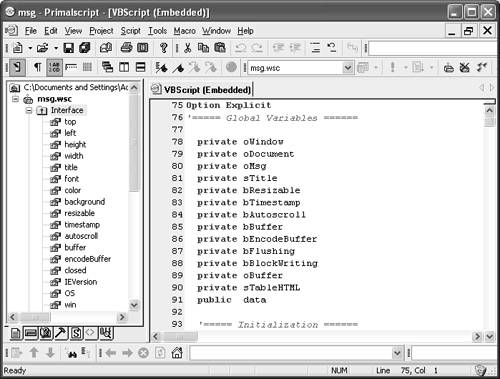The width and height of the screenshot is (500, 379).
Task: Open the Script menu
Action: click(130, 31)
